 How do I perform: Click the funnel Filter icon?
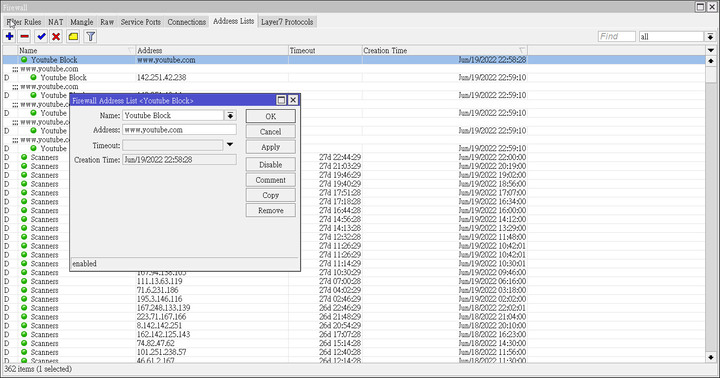point(90,36)
